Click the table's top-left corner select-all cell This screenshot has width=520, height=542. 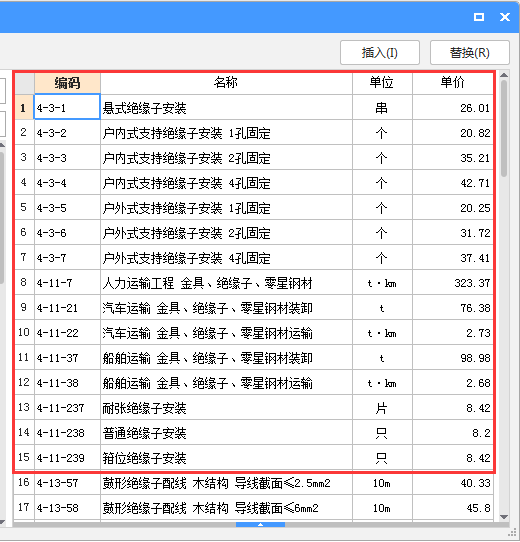coord(25,83)
